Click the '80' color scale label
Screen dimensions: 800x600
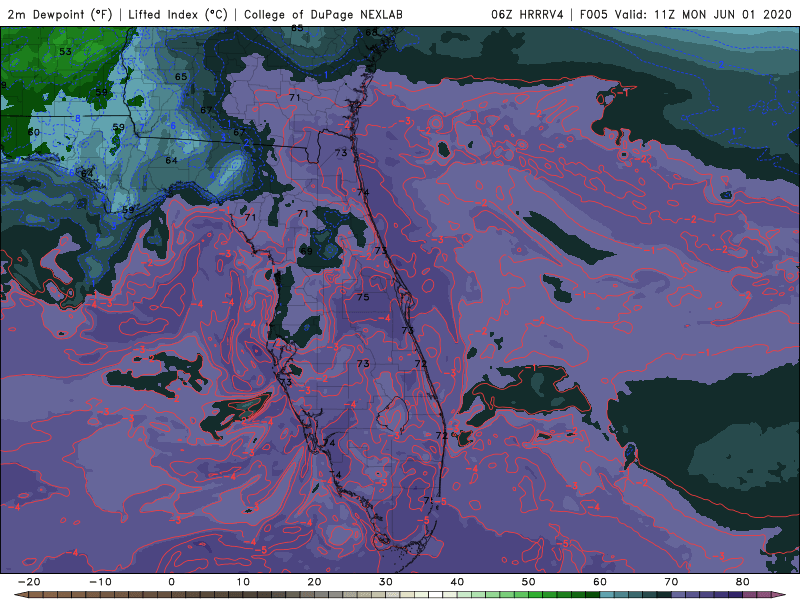tap(743, 582)
